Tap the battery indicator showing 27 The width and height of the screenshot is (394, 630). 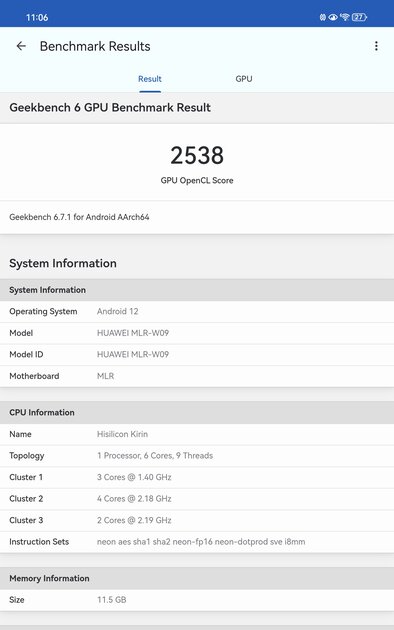pos(359,17)
